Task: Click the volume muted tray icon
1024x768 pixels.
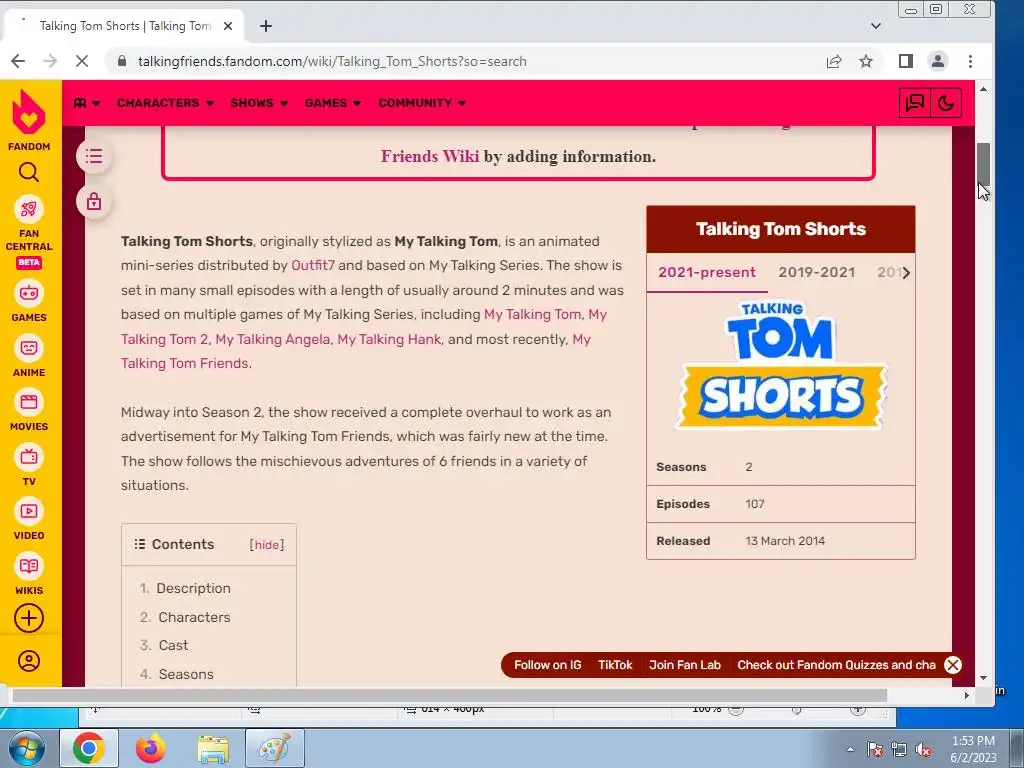Action: click(923, 750)
